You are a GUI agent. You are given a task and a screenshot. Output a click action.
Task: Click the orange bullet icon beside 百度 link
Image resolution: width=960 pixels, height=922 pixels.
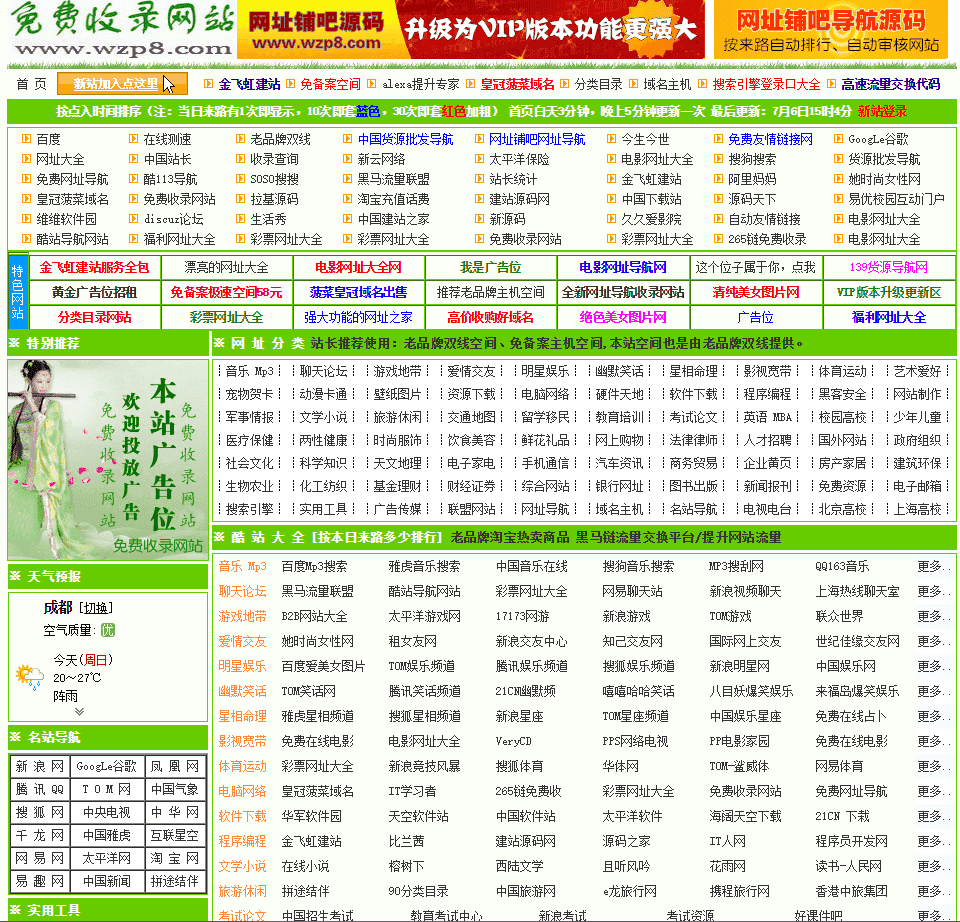pos(26,137)
